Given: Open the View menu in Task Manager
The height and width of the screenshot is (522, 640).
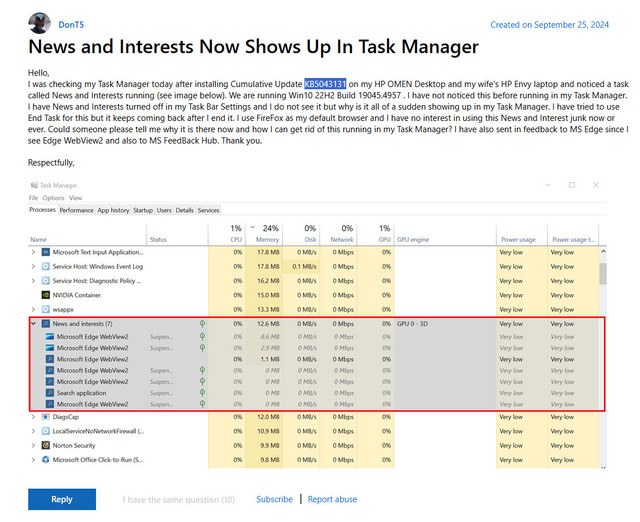Looking at the screenshot, I should point(76,198).
